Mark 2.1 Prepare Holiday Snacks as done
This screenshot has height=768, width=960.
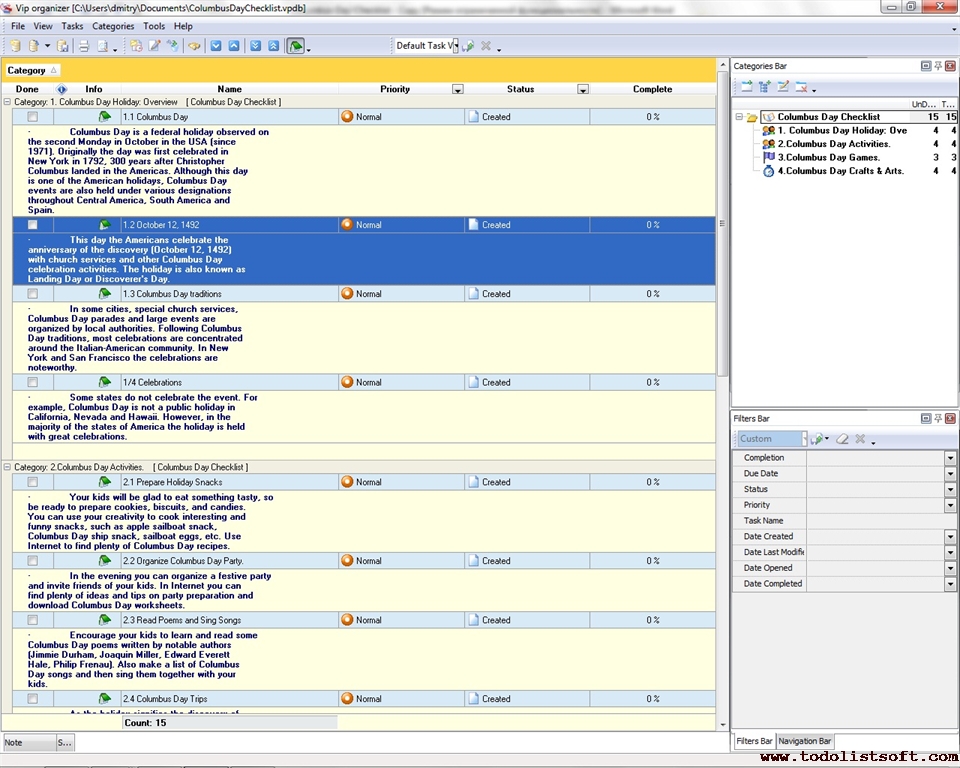[x=33, y=482]
